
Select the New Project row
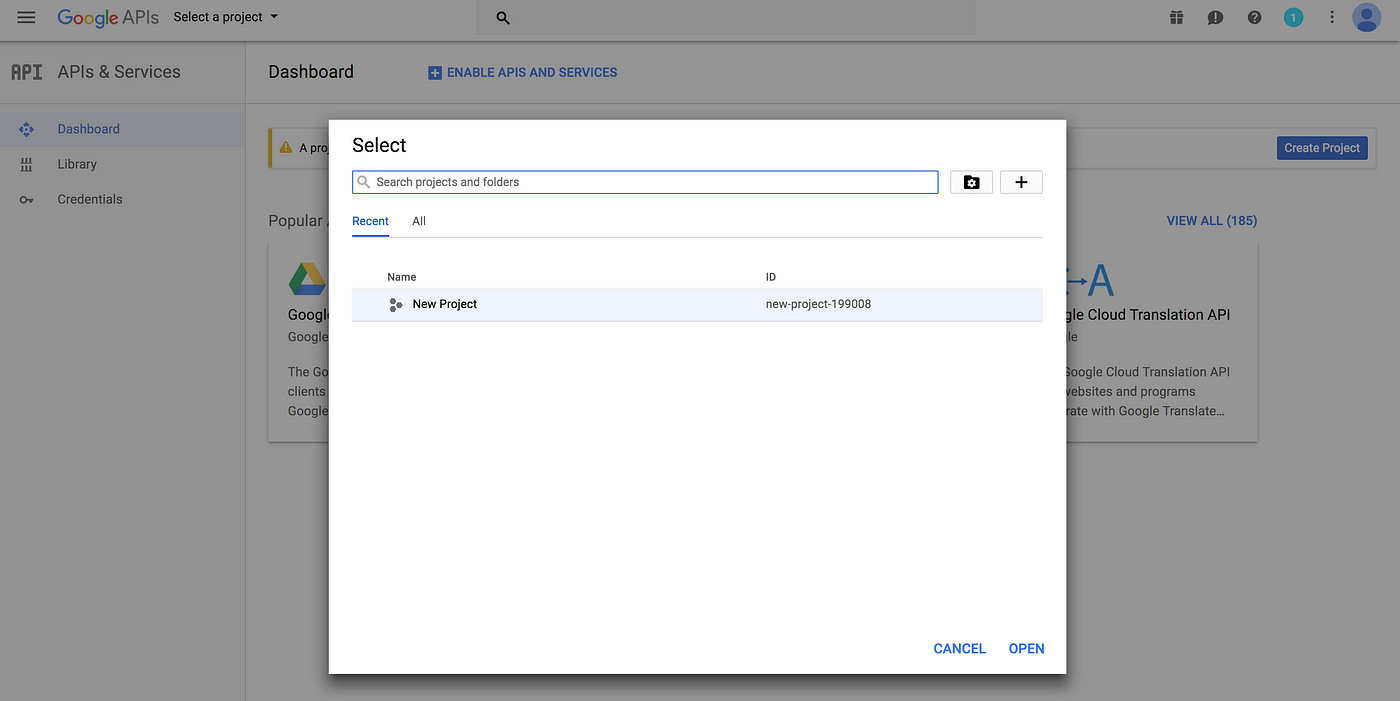tap(697, 304)
